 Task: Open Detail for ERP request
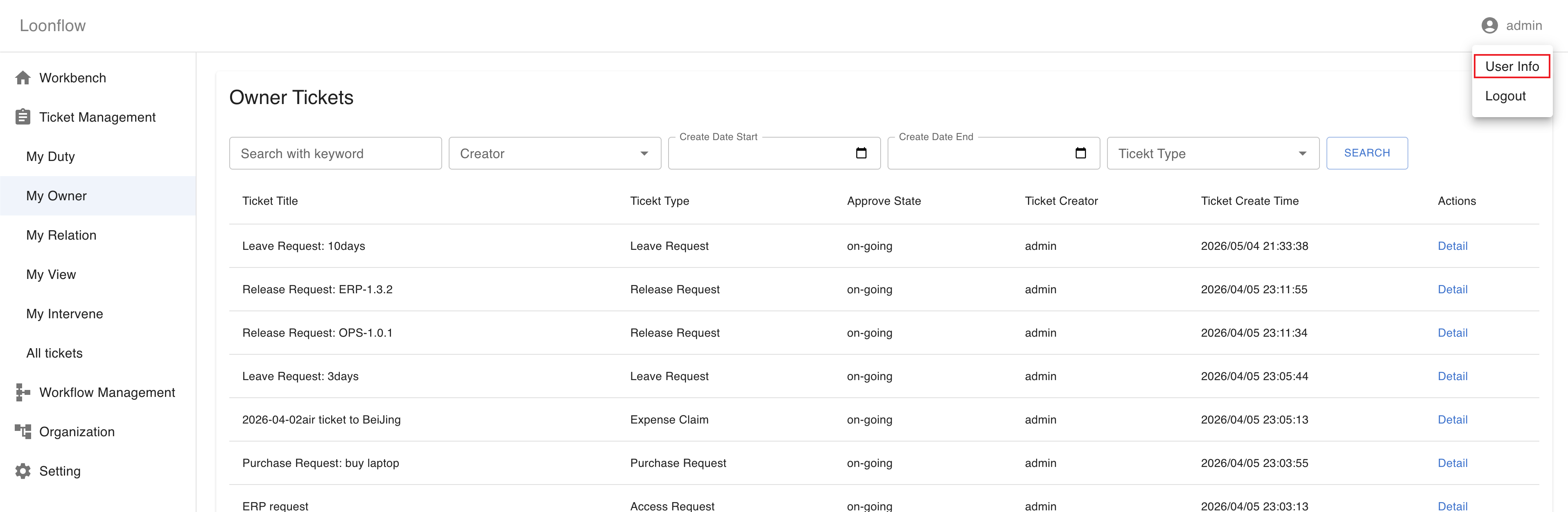pos(1453,506)
